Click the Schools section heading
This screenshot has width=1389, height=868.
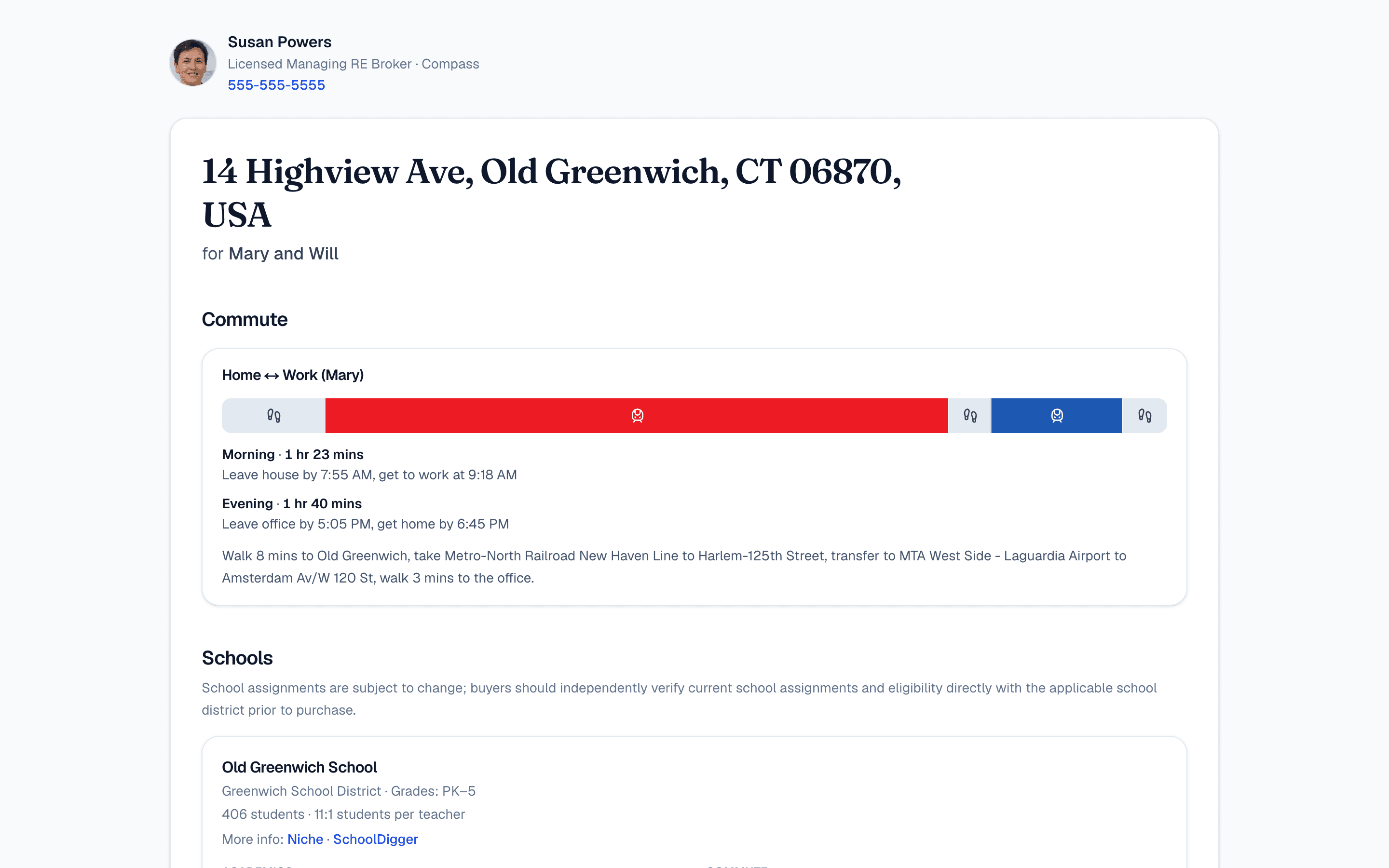point(237,658)
